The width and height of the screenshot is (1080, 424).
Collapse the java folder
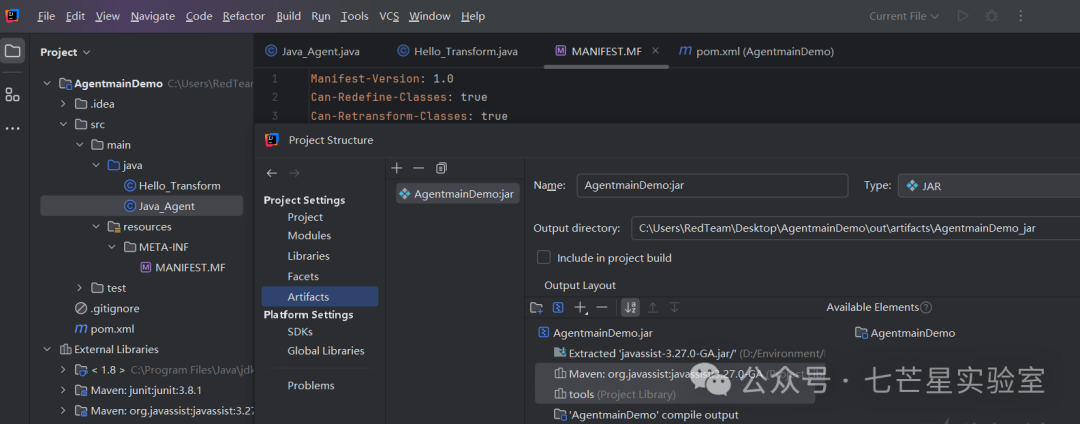96,165
